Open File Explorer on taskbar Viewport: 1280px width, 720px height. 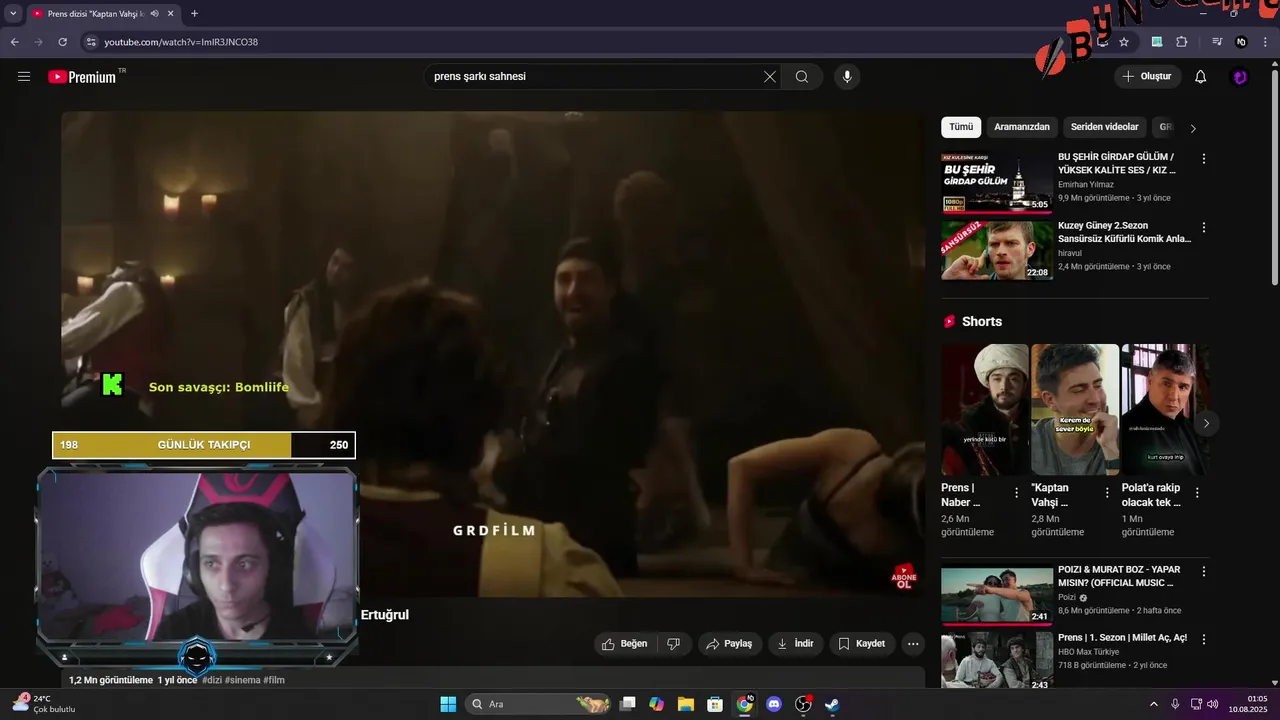click(686, 704)
